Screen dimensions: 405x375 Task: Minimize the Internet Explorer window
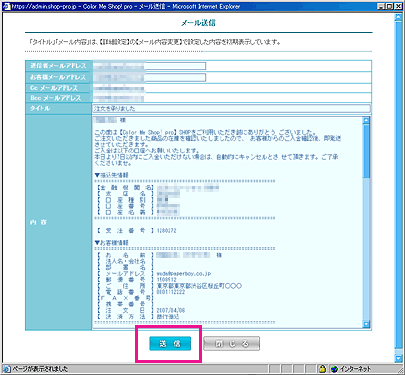click(x=382, y=6)
